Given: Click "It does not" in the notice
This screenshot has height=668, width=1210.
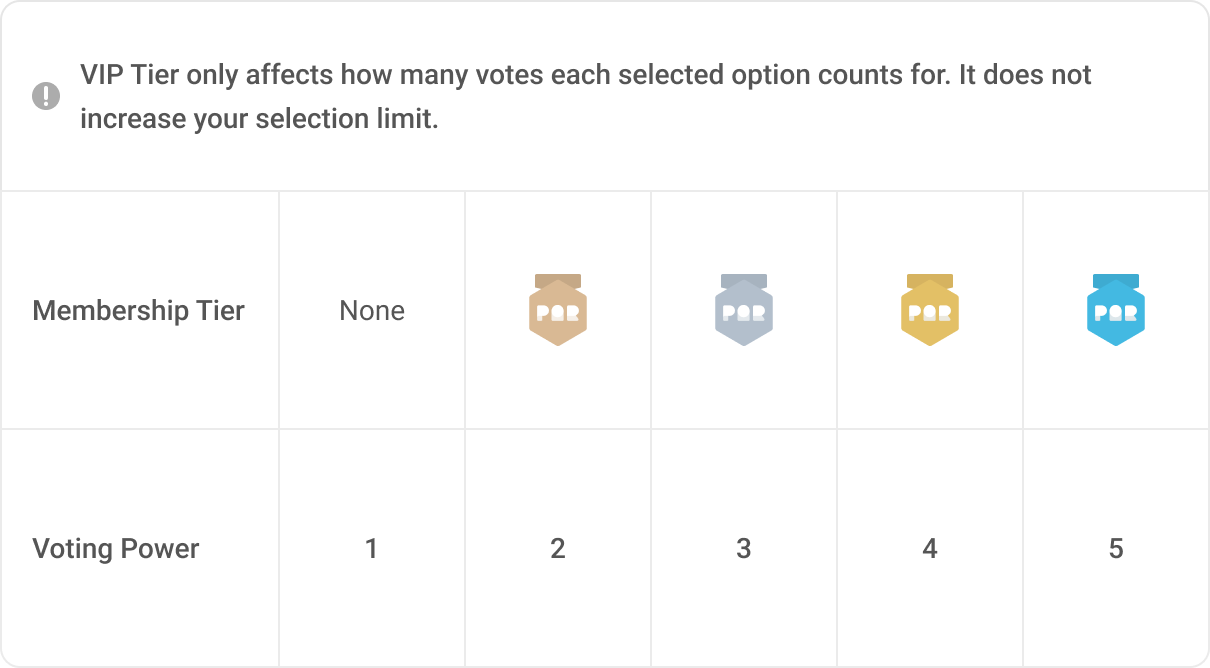Looking at the screenshot, I should coord(1025,75).
